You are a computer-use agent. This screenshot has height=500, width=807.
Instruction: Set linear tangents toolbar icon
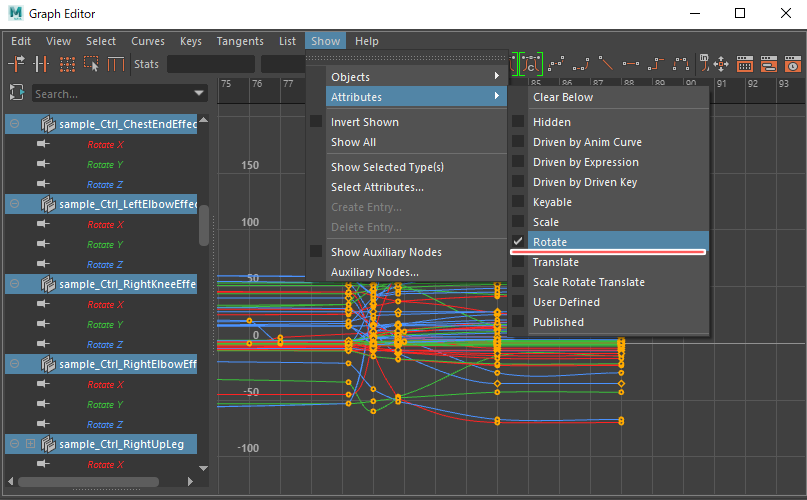tap(606, 64)
